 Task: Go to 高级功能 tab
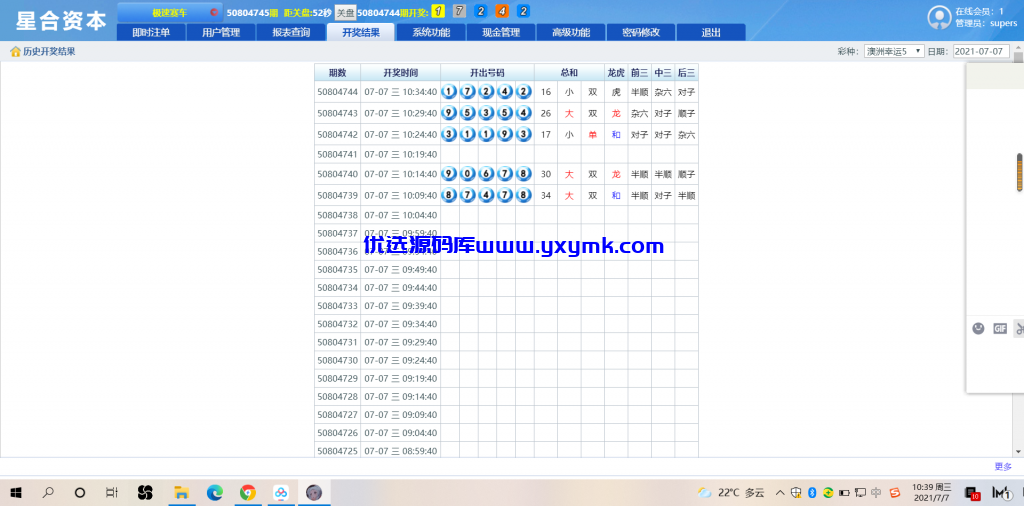pyautogui.click(x=571, y=33)
